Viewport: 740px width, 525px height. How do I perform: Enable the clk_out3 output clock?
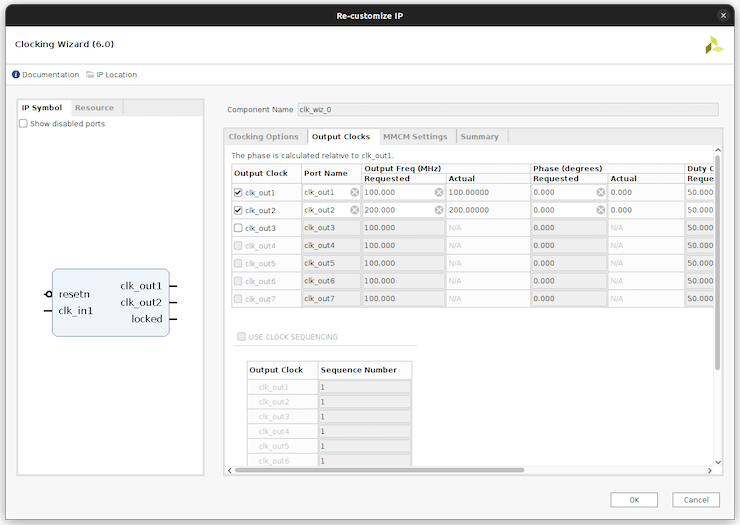coord(238,228)
